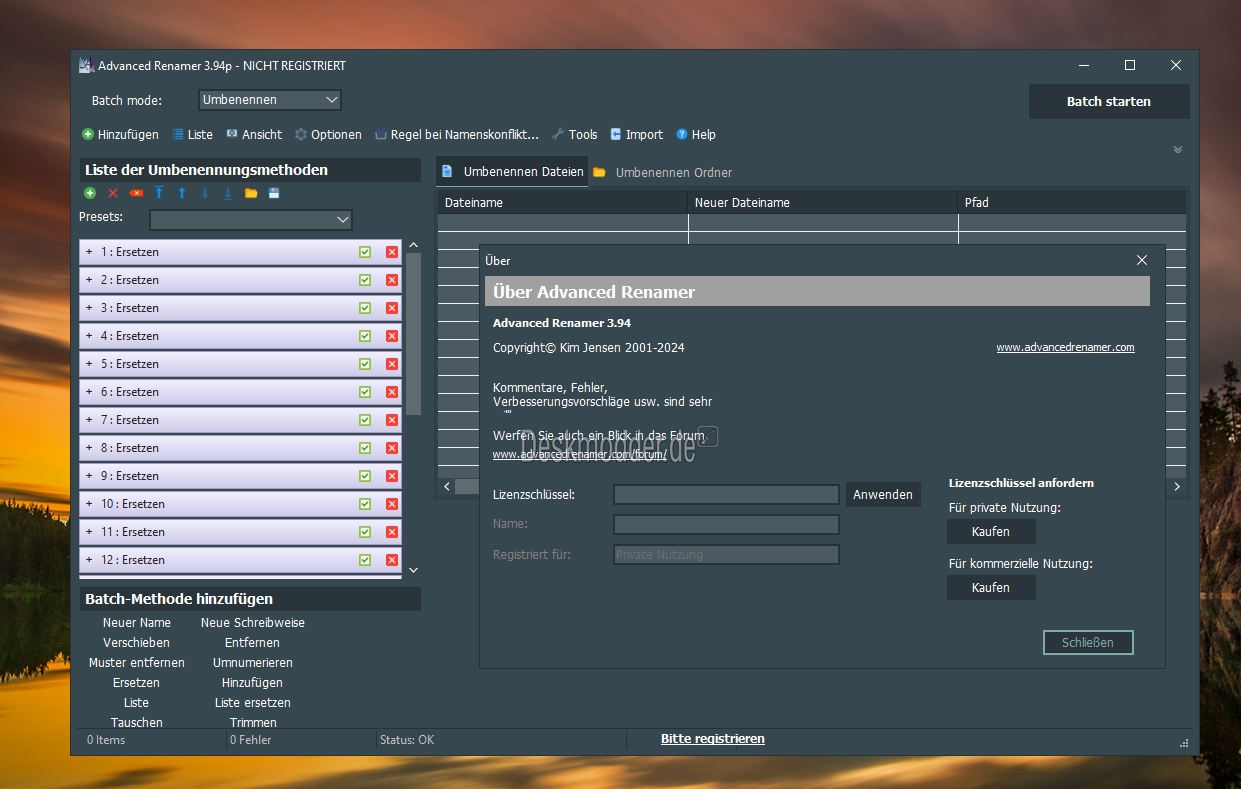
Task: Disable method 5 : Ersetzen via green checkbox
Action: tap(365, 364)
